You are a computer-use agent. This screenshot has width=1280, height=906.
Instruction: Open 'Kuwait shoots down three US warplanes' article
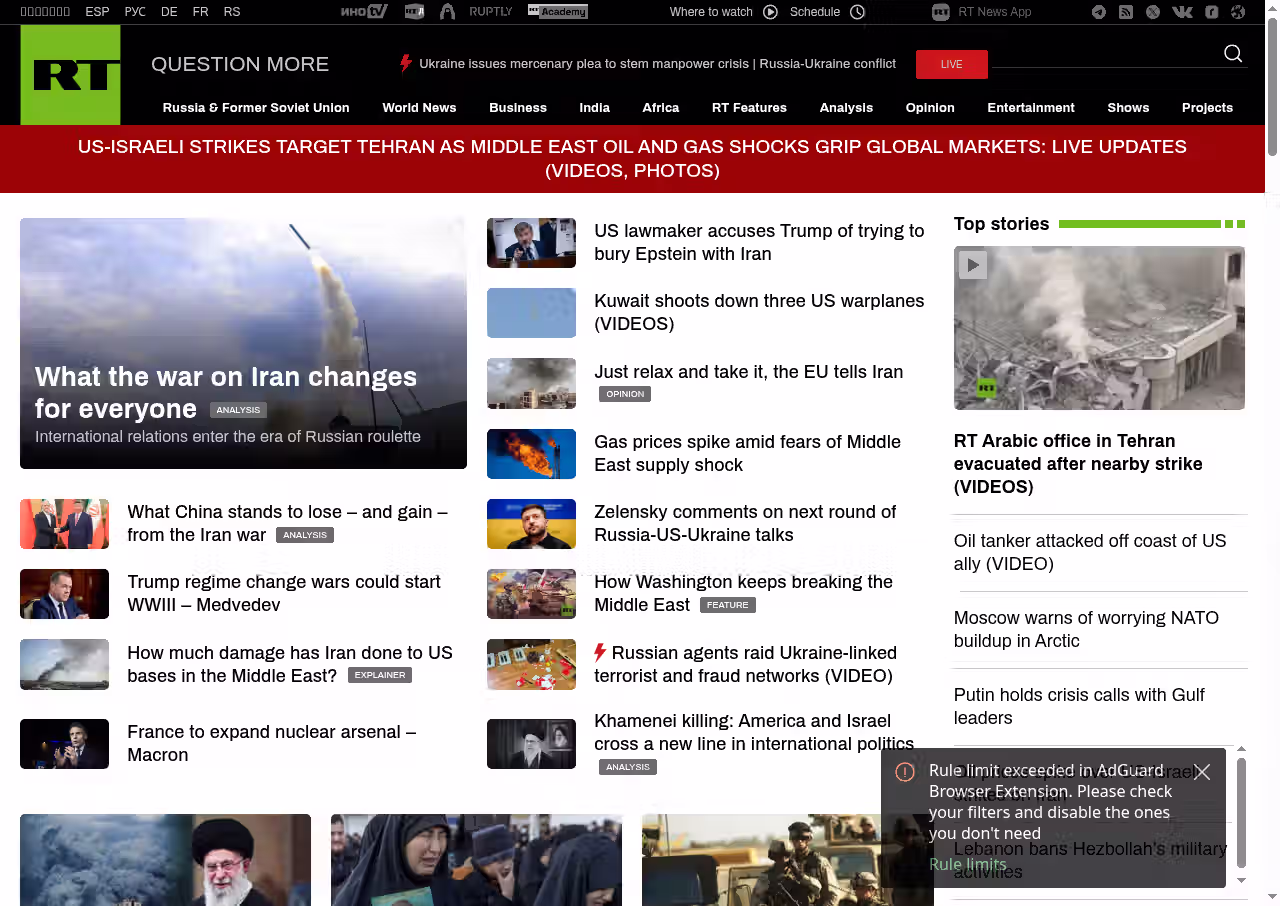coord(758,312)
